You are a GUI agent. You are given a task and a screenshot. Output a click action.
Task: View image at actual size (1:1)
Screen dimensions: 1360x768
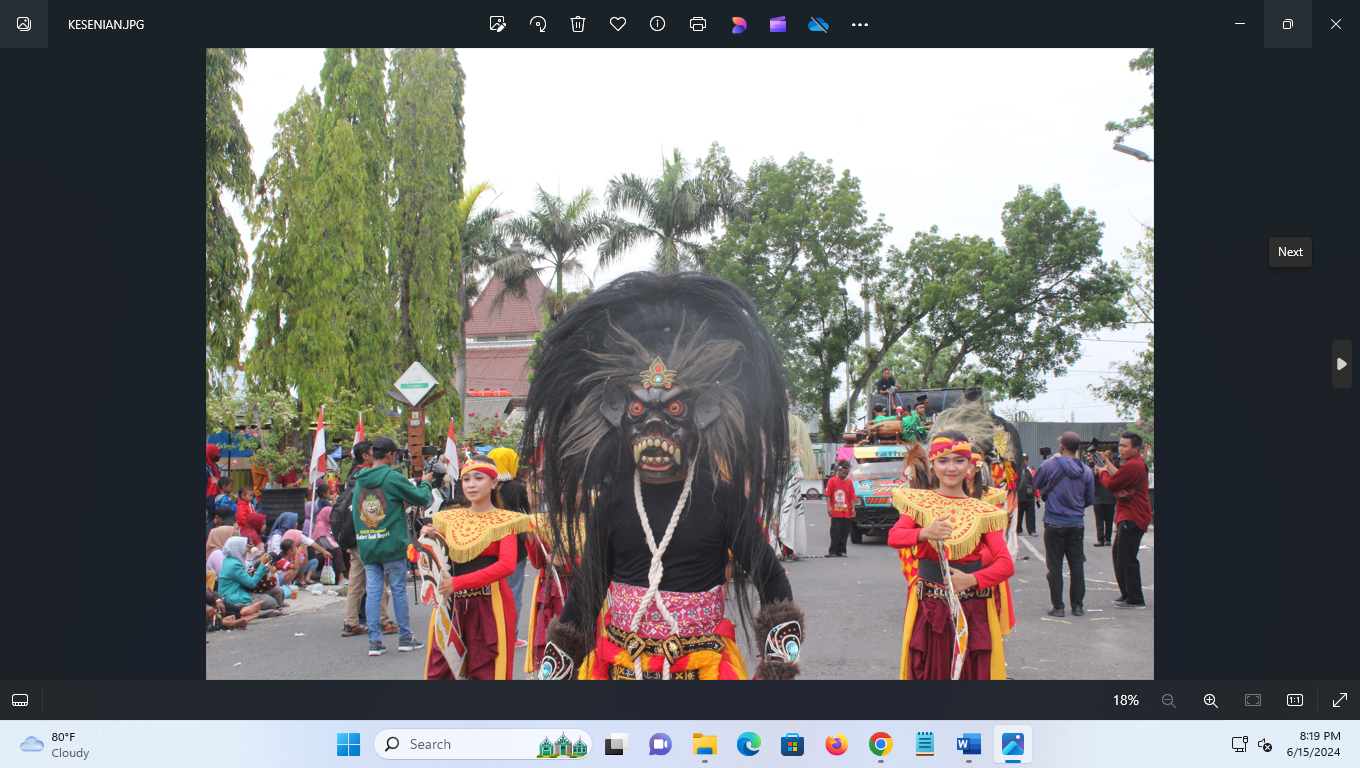[1294, 700]
